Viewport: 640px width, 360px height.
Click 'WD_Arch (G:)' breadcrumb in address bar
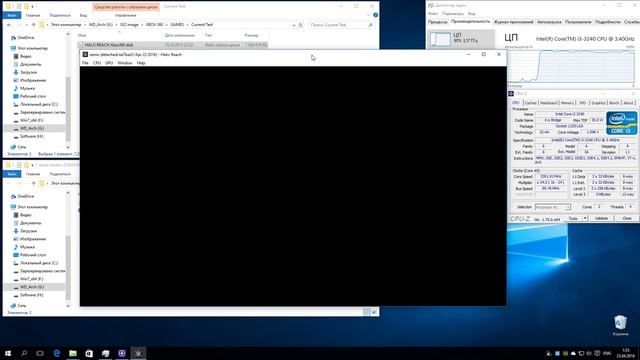100,25
